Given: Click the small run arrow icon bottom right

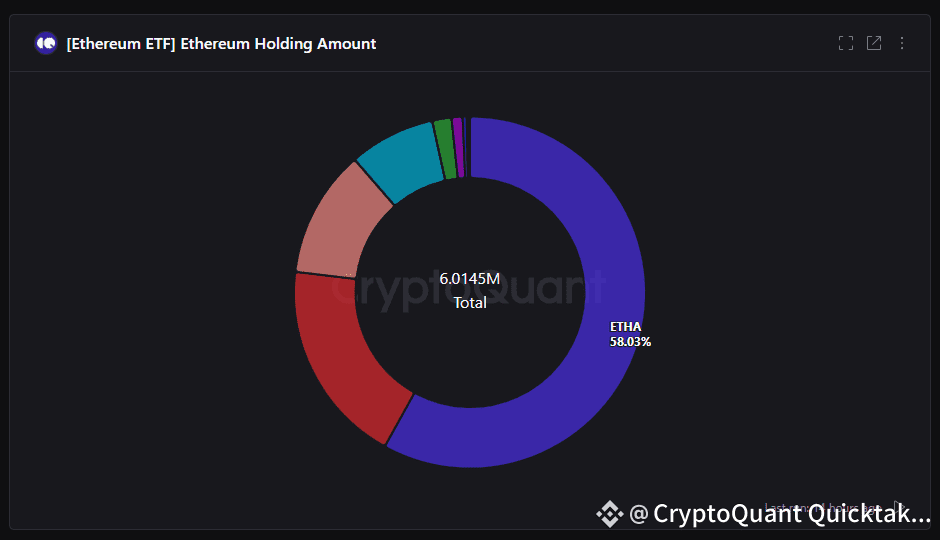Looking at the screenshot, I should tap(897, 506).
